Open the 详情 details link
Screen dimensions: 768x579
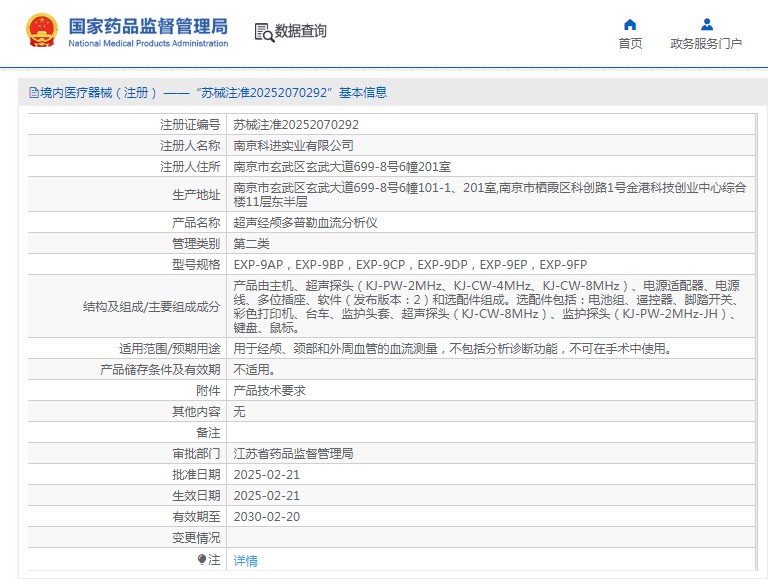pos(245,560)
